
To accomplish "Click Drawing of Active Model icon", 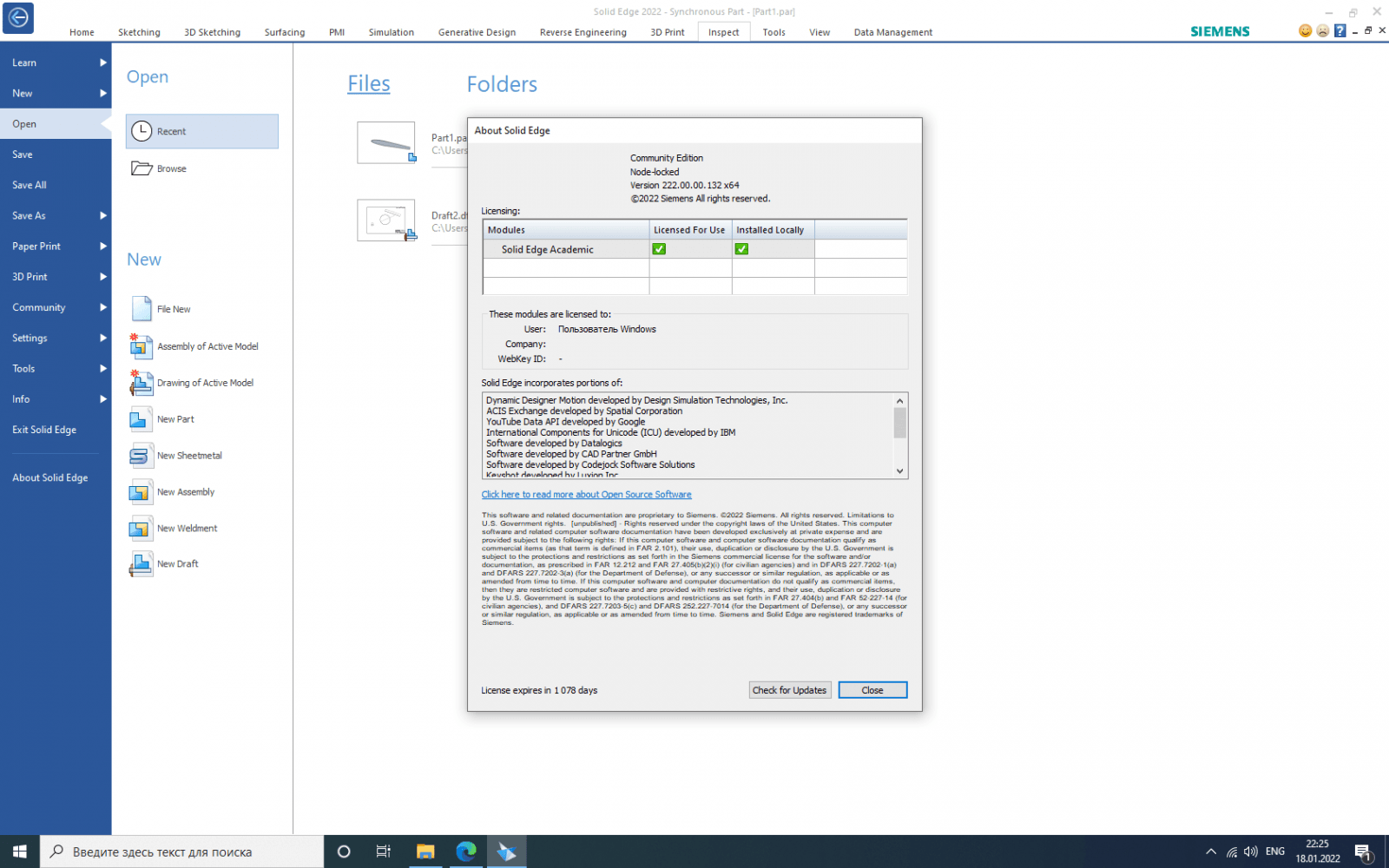I will tap(142, 383).
